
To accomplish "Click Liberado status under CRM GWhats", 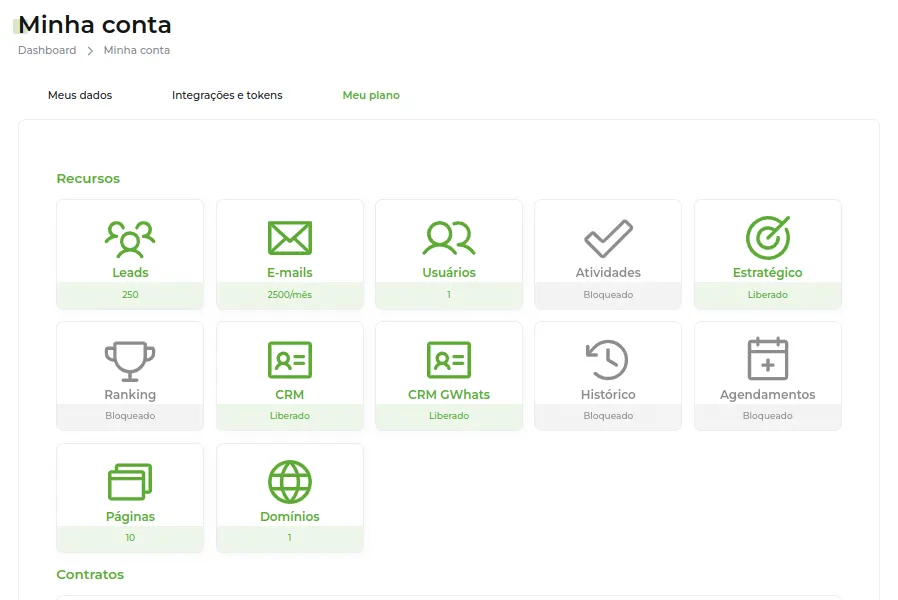I will 449,416.
